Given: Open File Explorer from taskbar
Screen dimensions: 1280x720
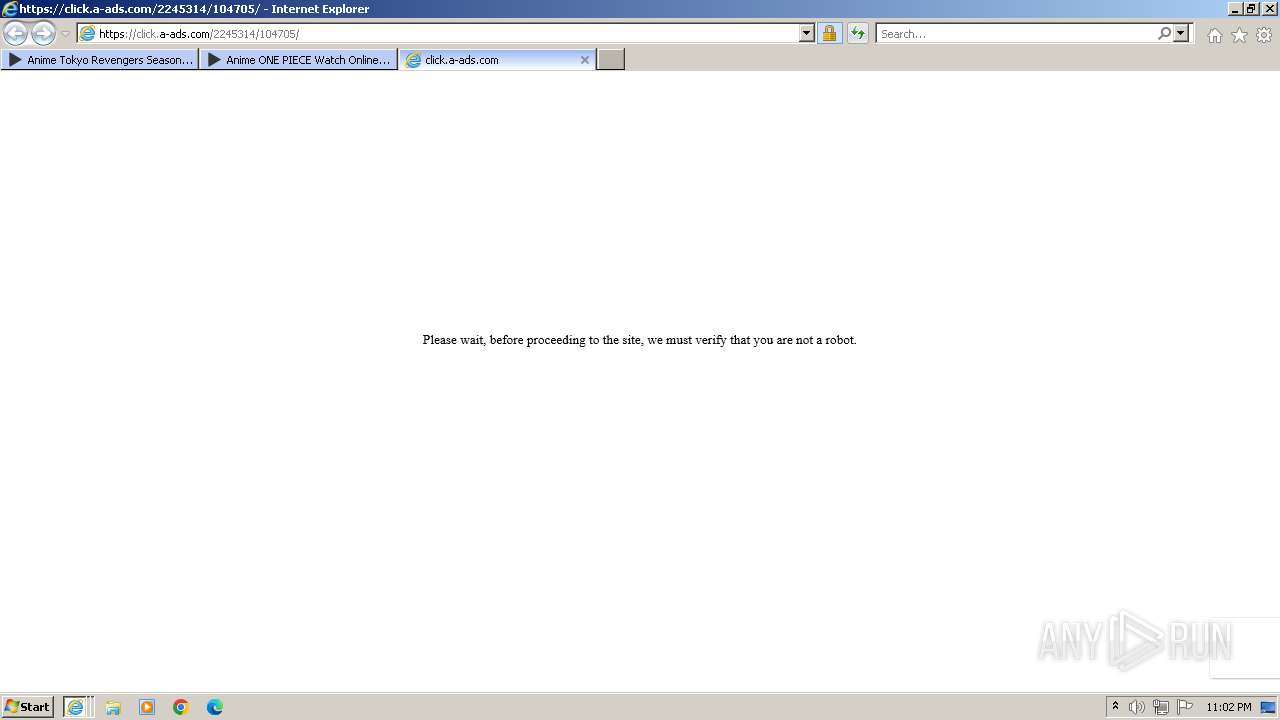Looking at the screenshot, I should (113, 707).
